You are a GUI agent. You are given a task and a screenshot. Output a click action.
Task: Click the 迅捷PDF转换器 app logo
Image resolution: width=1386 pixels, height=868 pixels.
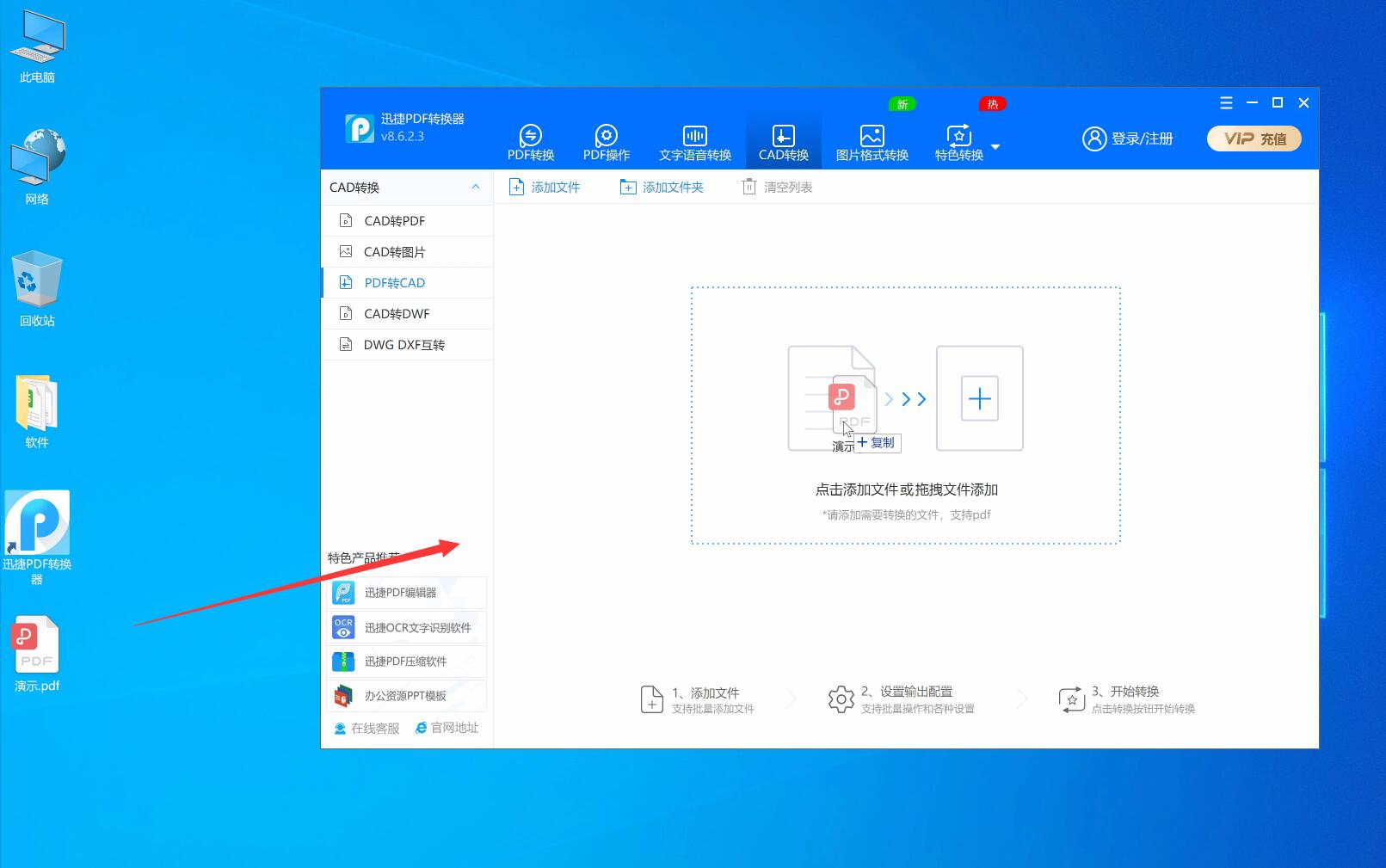(360, 128)
